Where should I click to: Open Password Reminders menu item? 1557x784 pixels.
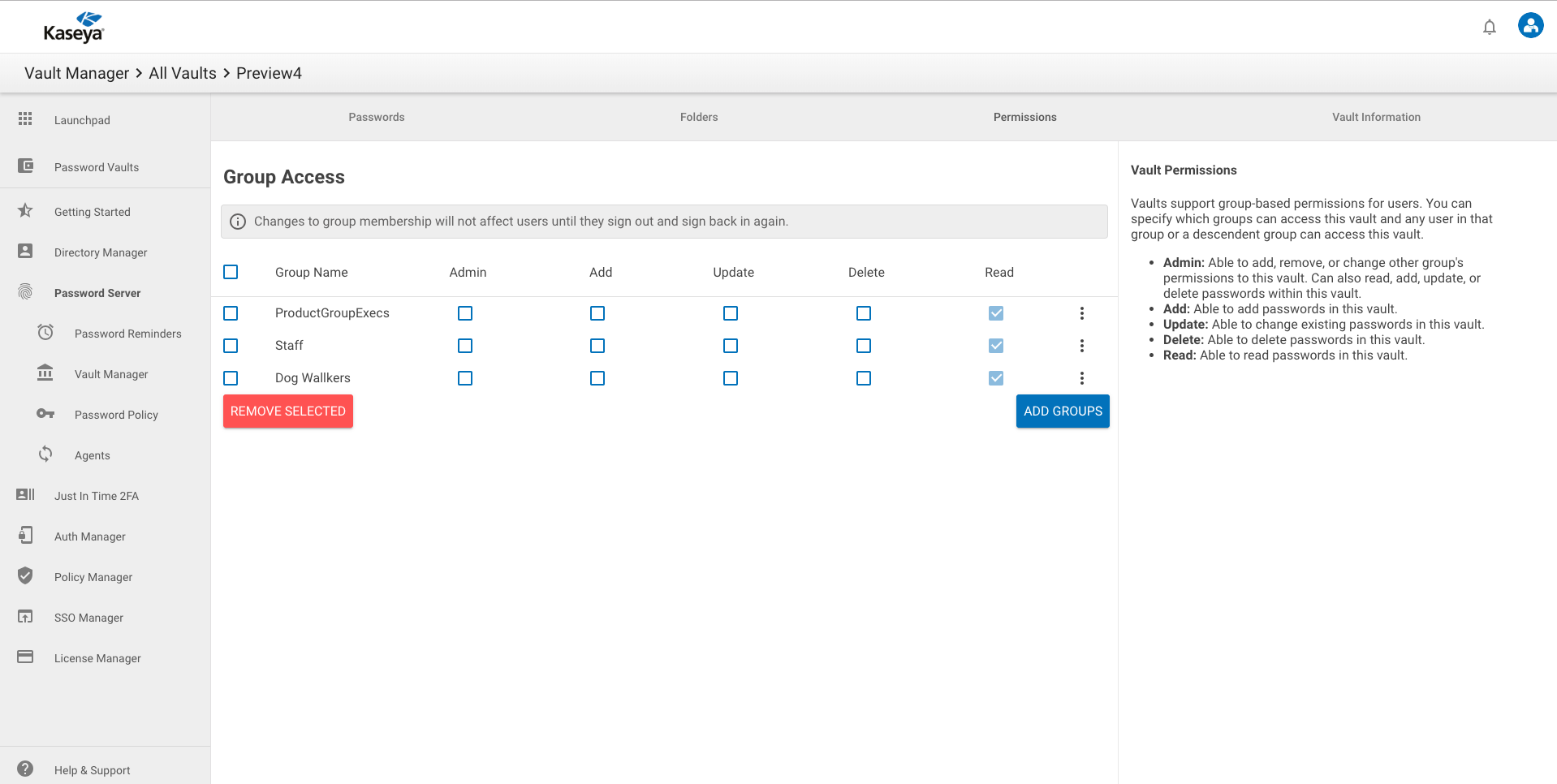(128, 334)
